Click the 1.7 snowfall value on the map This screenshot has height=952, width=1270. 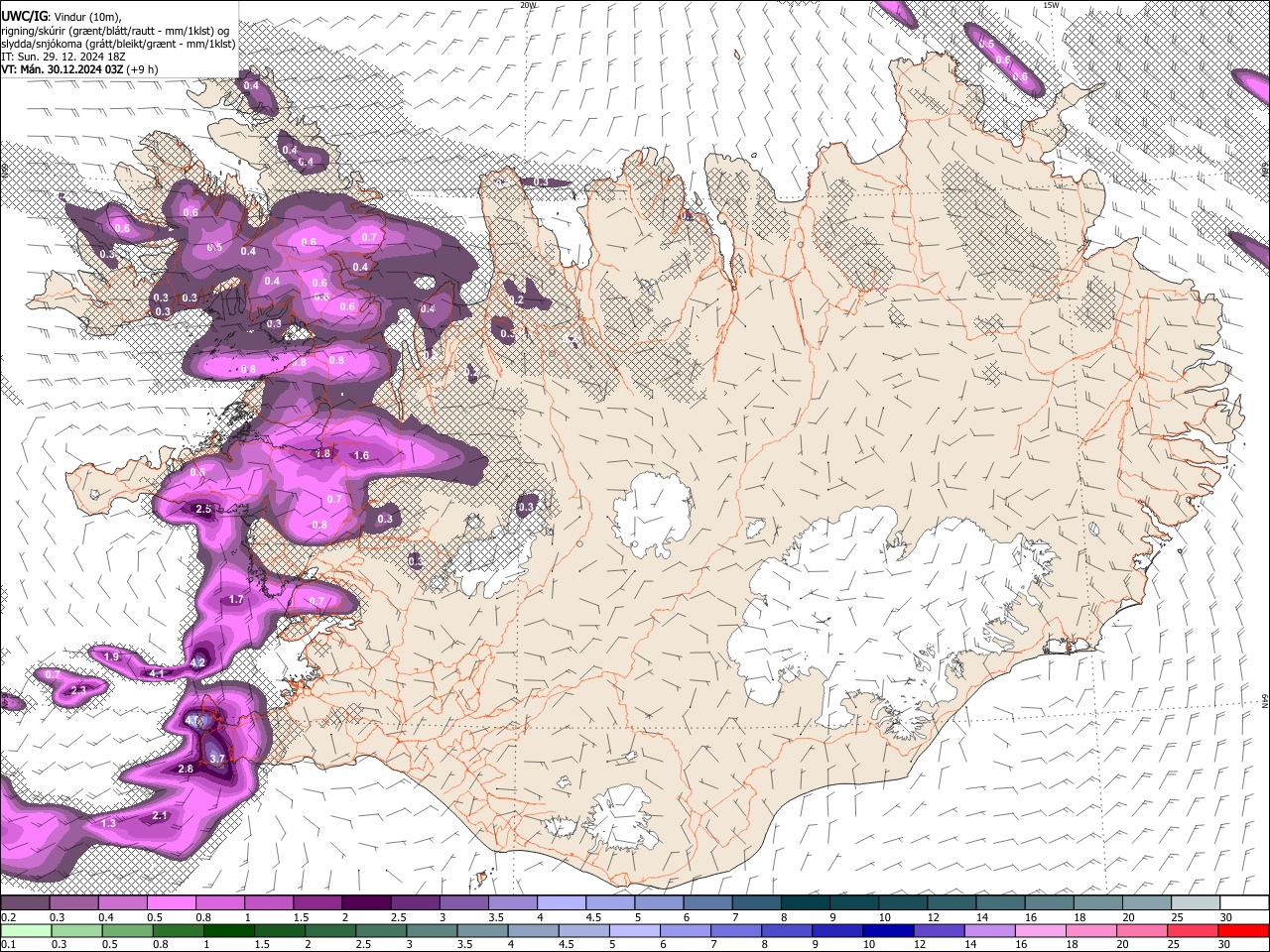pyautogui.click(x=236, y=600)
